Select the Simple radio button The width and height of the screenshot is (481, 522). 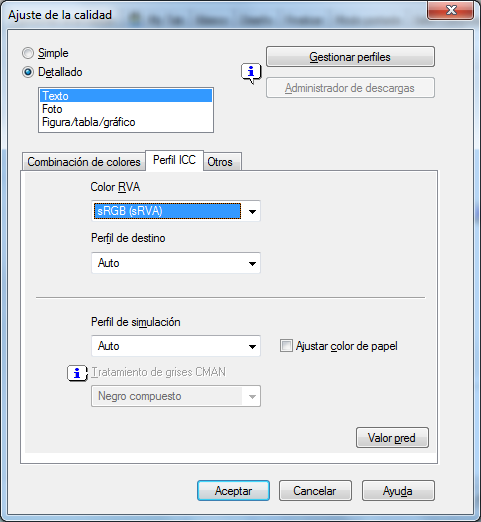(28, 53)
